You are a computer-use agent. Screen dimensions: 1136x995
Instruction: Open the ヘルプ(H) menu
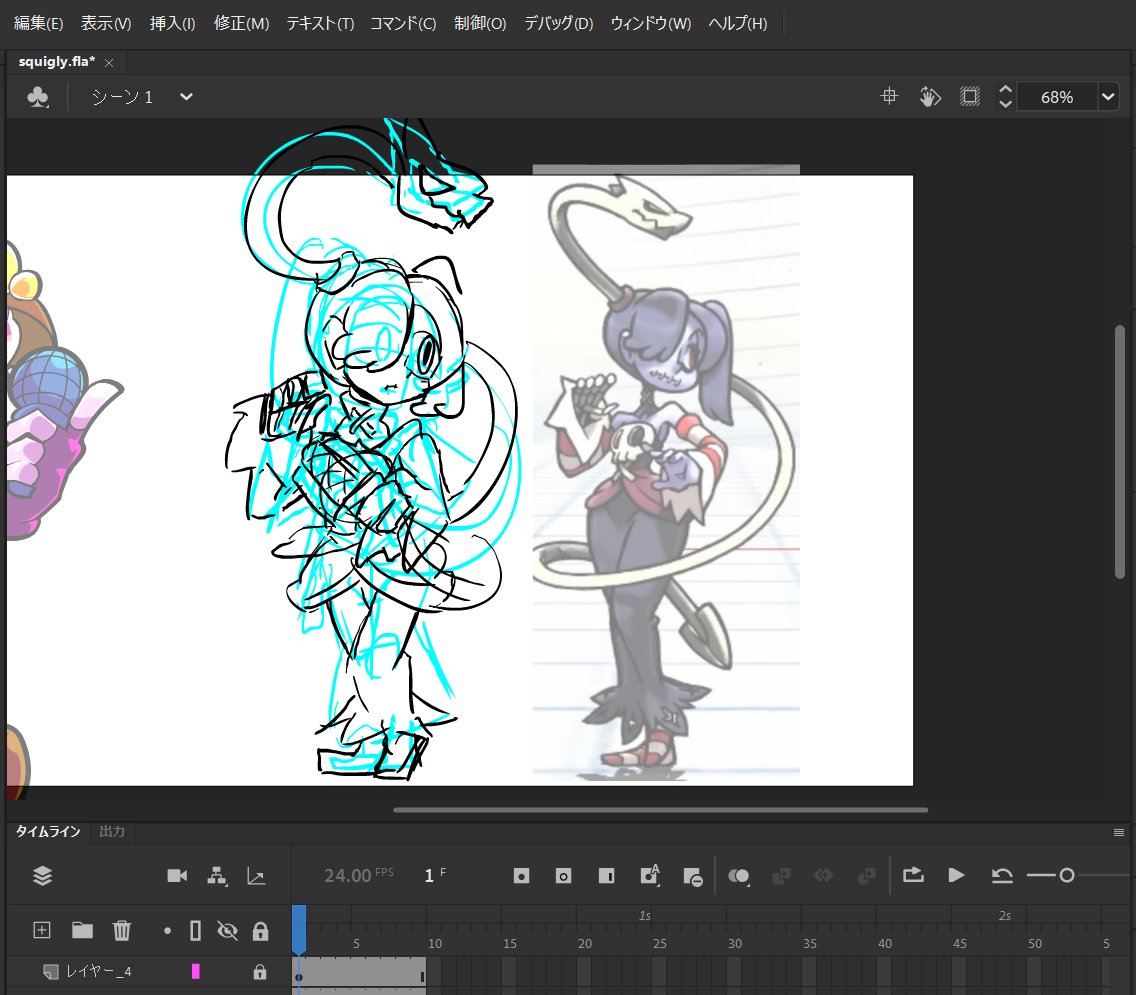(738, 23)
